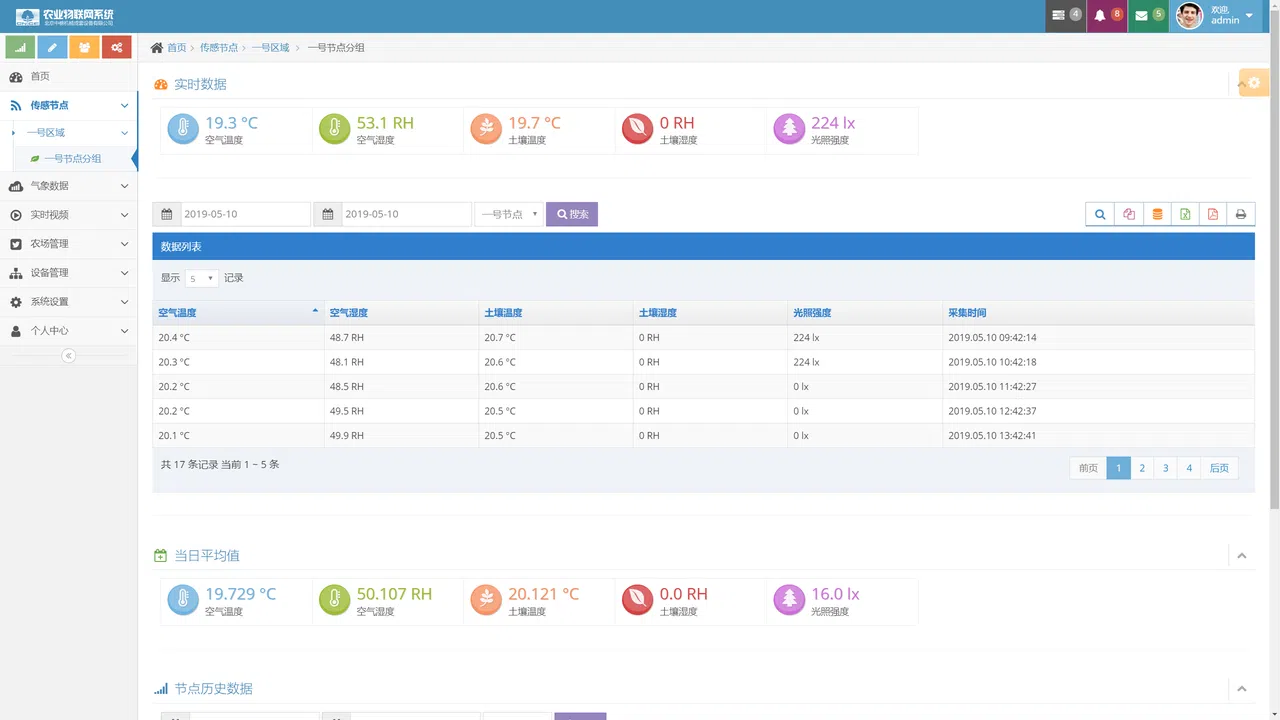This screenshot has height=720, width=1280.
Task: Open the task list icon with badge 4
Action: pos(1066,16)
